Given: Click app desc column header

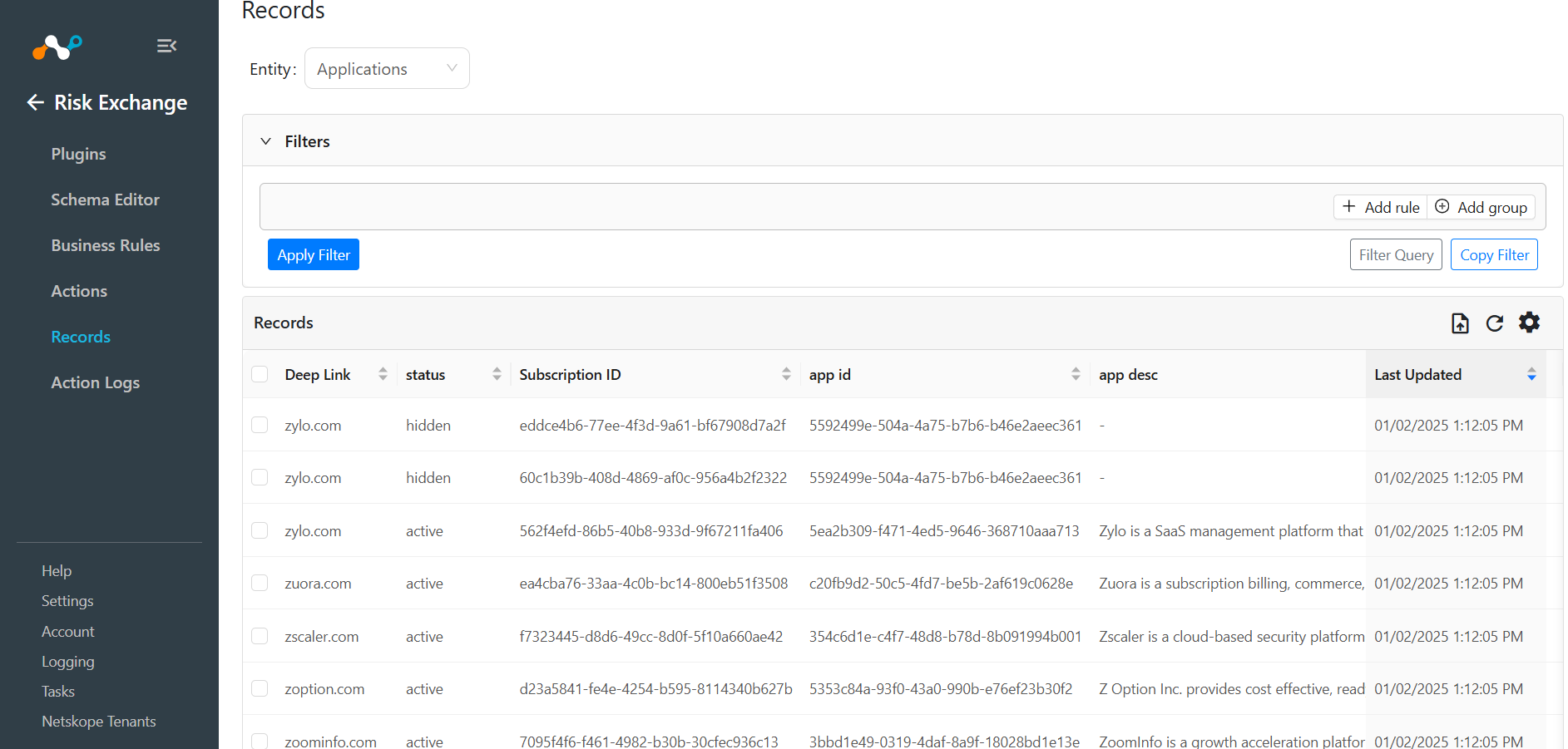Looking at the screenshot, I should 1128,375.
